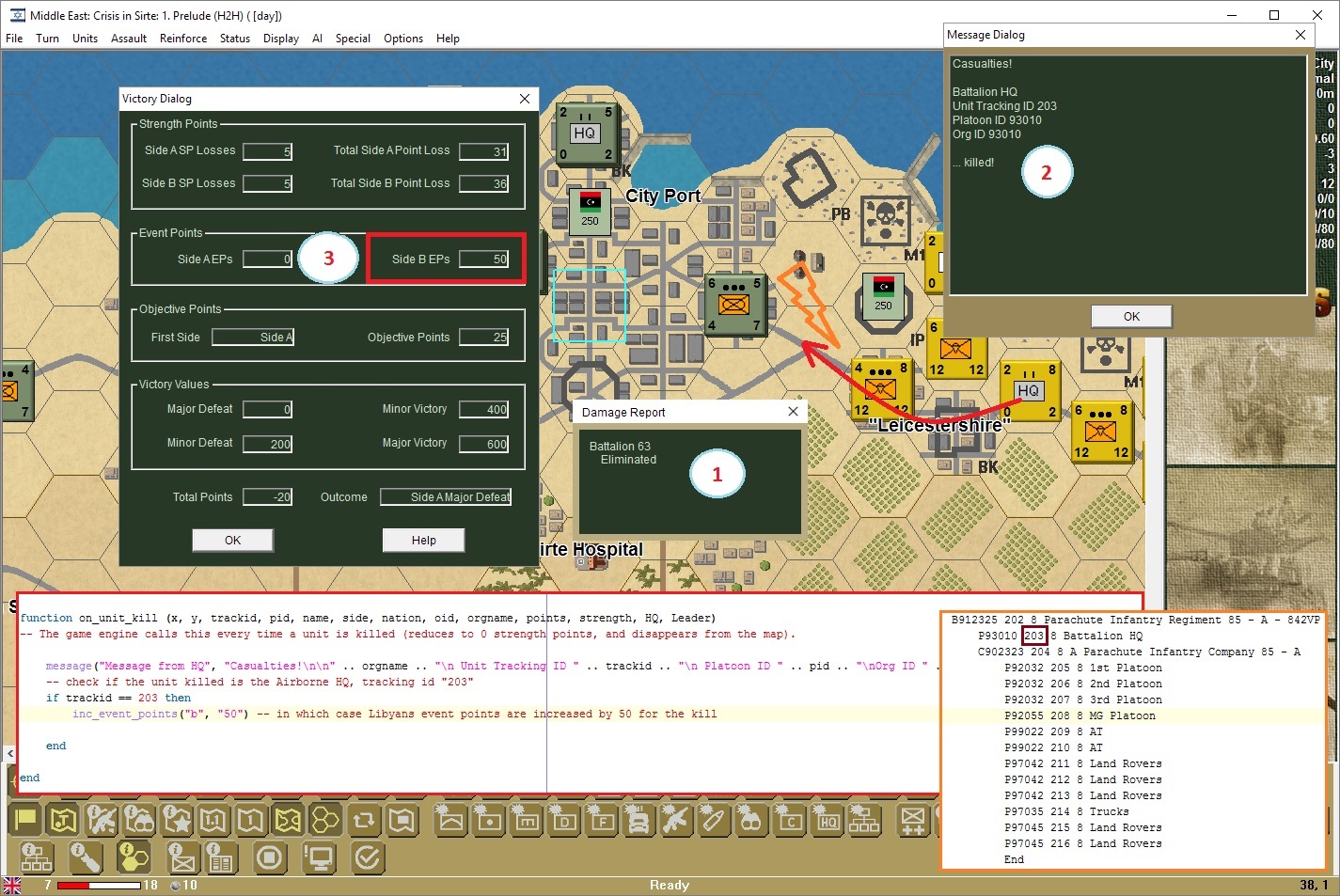This screenshot has height=896, width=1340.
Task: Click the circled checkmark toolbar icon
Action: (x=367, y=857)
